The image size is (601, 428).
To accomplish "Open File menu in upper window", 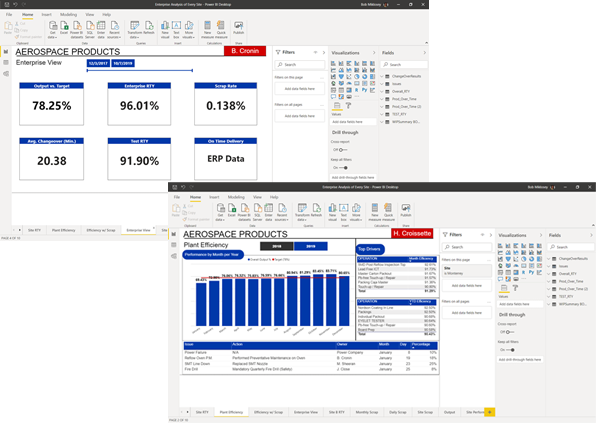I will [9, 15].
